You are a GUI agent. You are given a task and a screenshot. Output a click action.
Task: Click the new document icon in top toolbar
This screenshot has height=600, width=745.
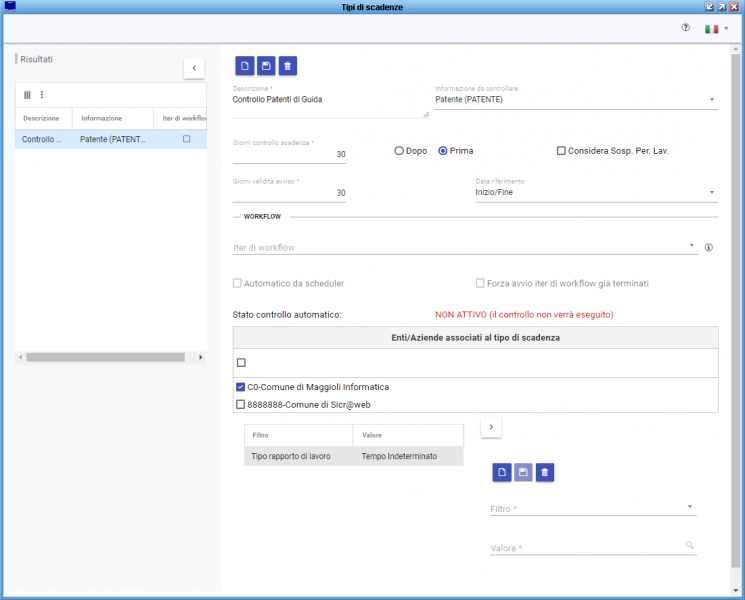pyautogui.click(x=244, y=66)
